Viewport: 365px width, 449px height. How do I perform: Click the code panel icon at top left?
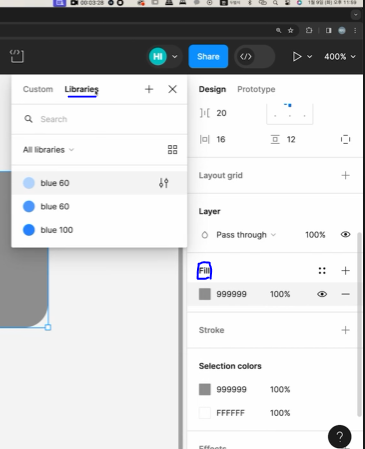click(x=17, y=56)
